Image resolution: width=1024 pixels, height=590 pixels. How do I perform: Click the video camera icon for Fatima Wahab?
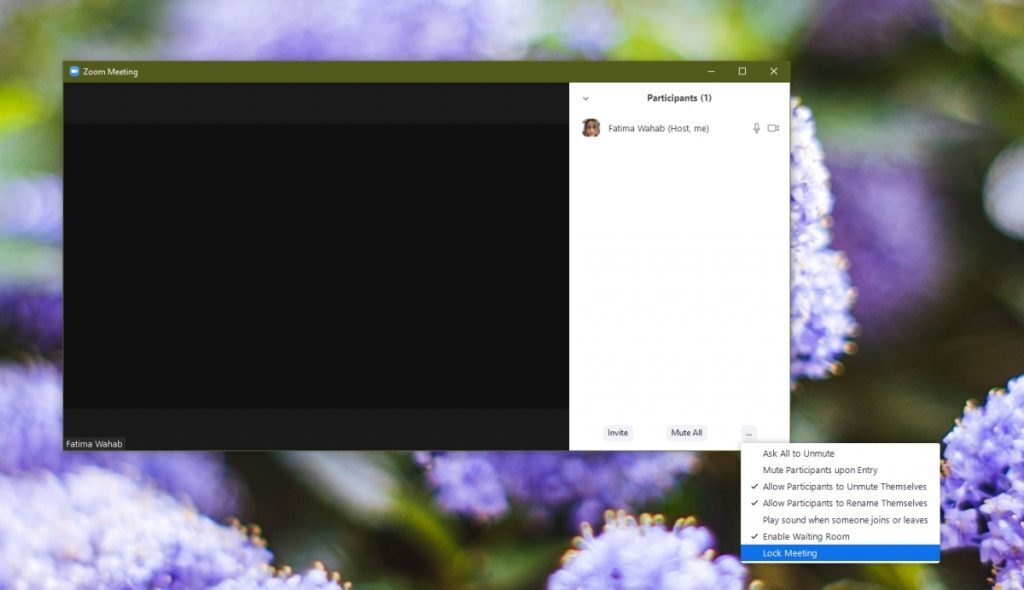pos(773,128)
